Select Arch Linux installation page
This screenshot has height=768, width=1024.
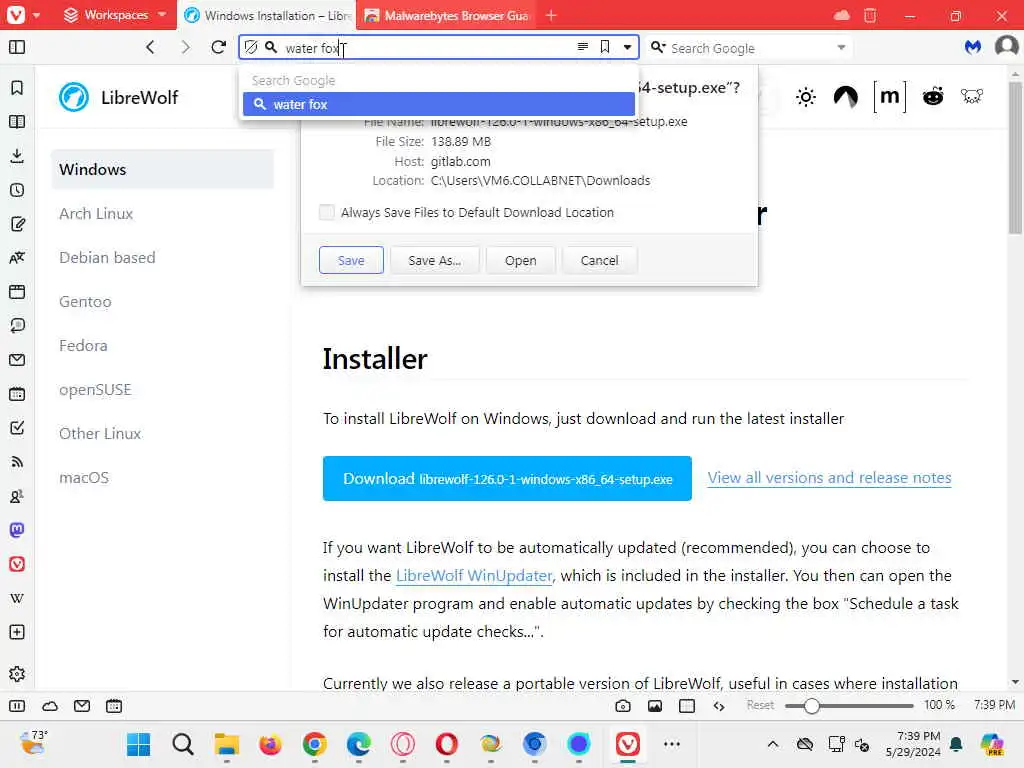96,214
